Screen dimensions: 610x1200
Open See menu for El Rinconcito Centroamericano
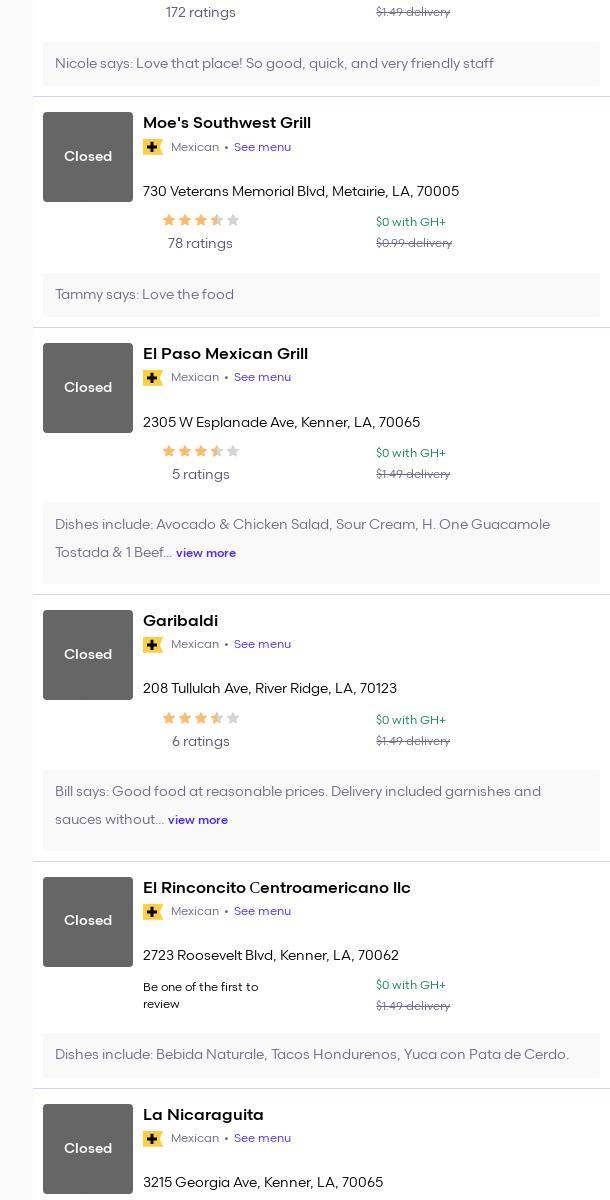pyautogui.click(x=262, y=912)
